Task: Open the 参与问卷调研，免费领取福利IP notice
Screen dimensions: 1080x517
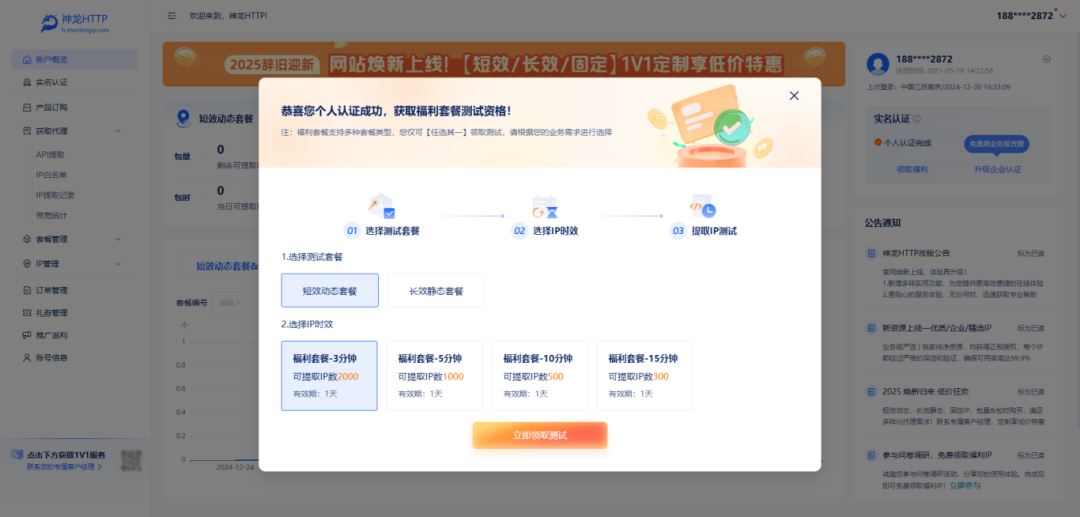Action: (x=939, y=455)
